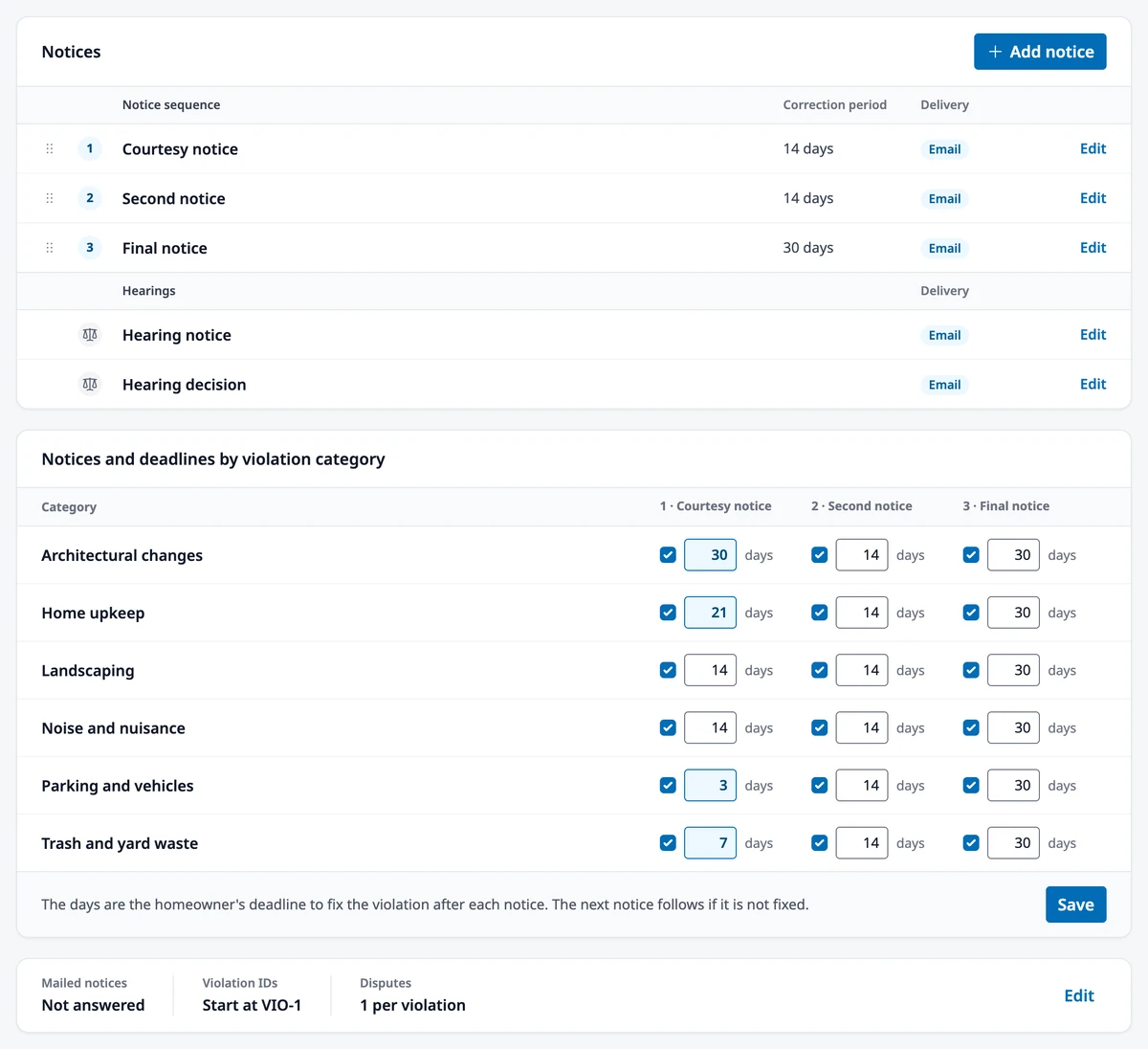
Task: Click the number 2 badge for Second notice
Action: click(x=90, y=198)
